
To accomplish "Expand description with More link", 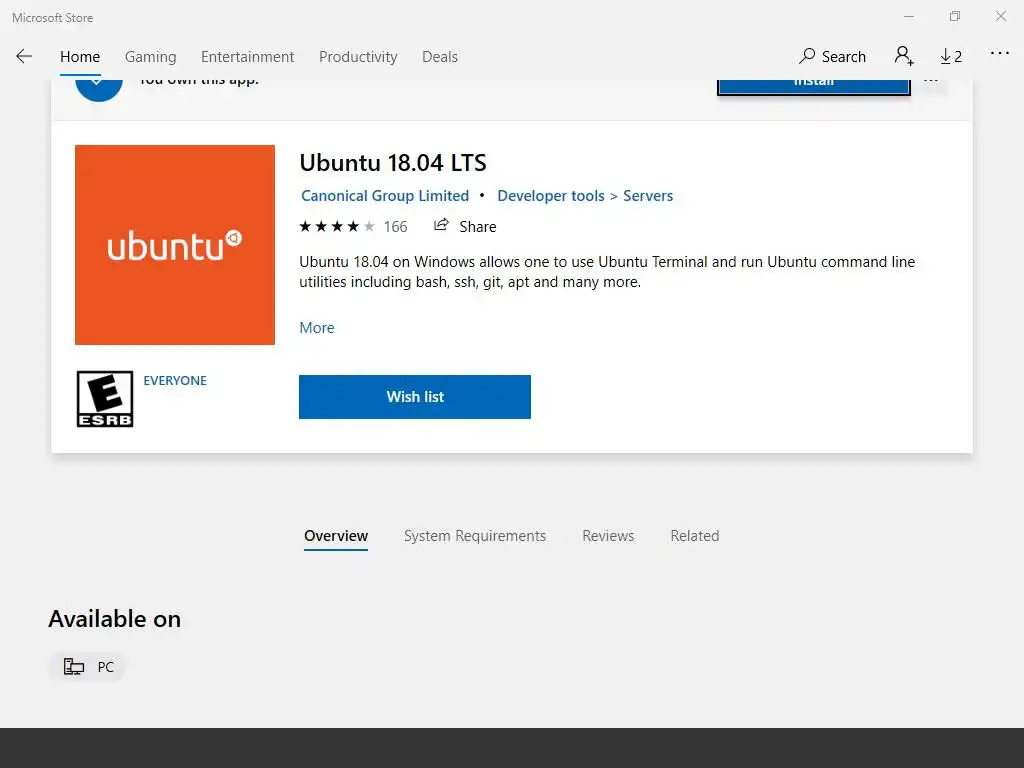I will 317,328.
